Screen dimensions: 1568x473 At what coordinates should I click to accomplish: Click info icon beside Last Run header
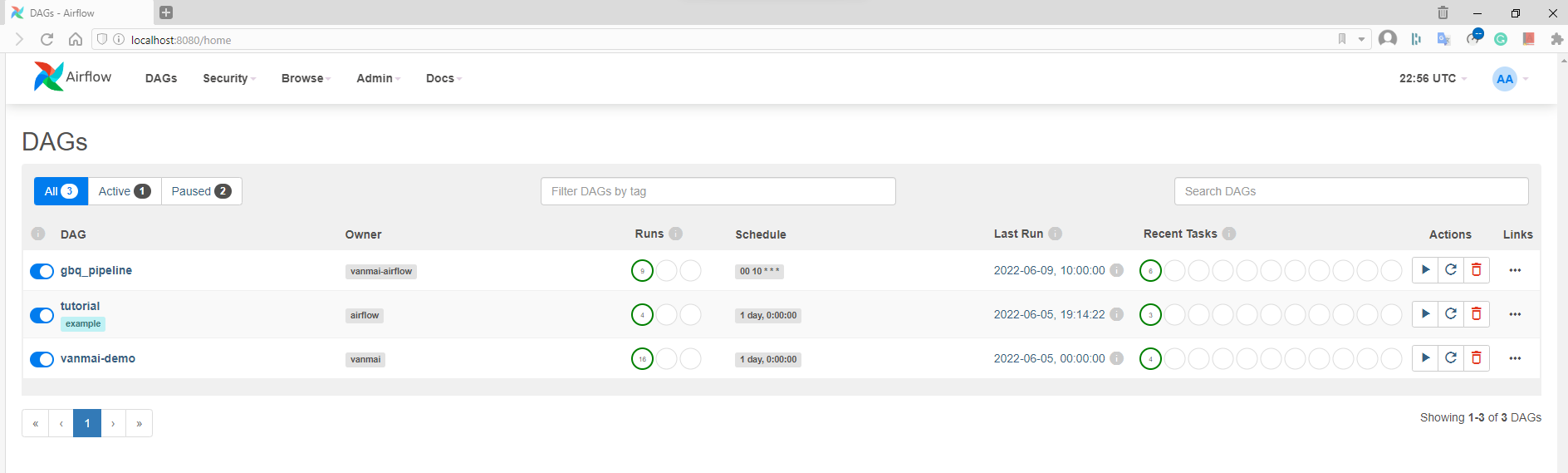[1056, 234]
